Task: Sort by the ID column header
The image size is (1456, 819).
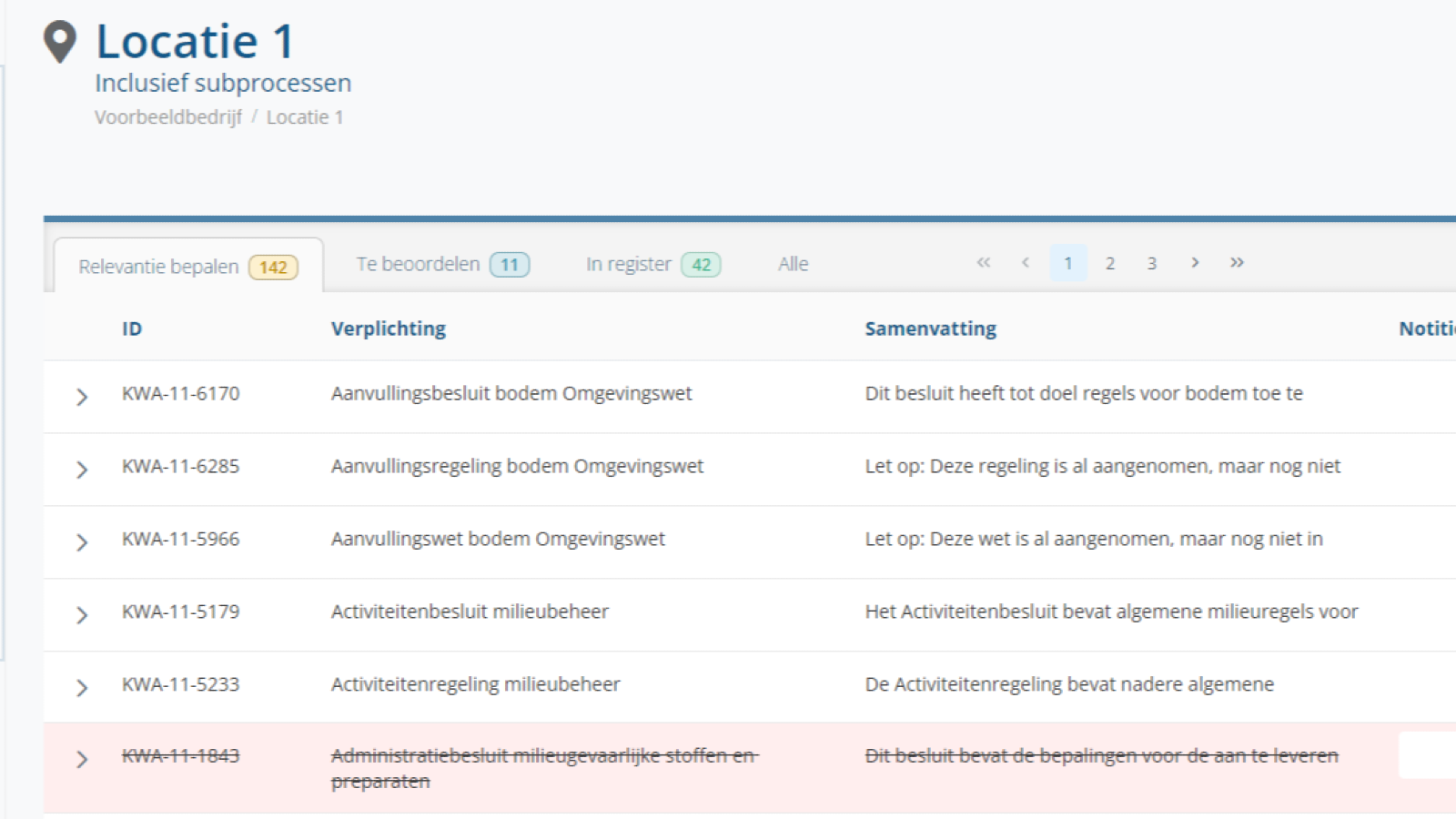Action: tap(132, 329)
